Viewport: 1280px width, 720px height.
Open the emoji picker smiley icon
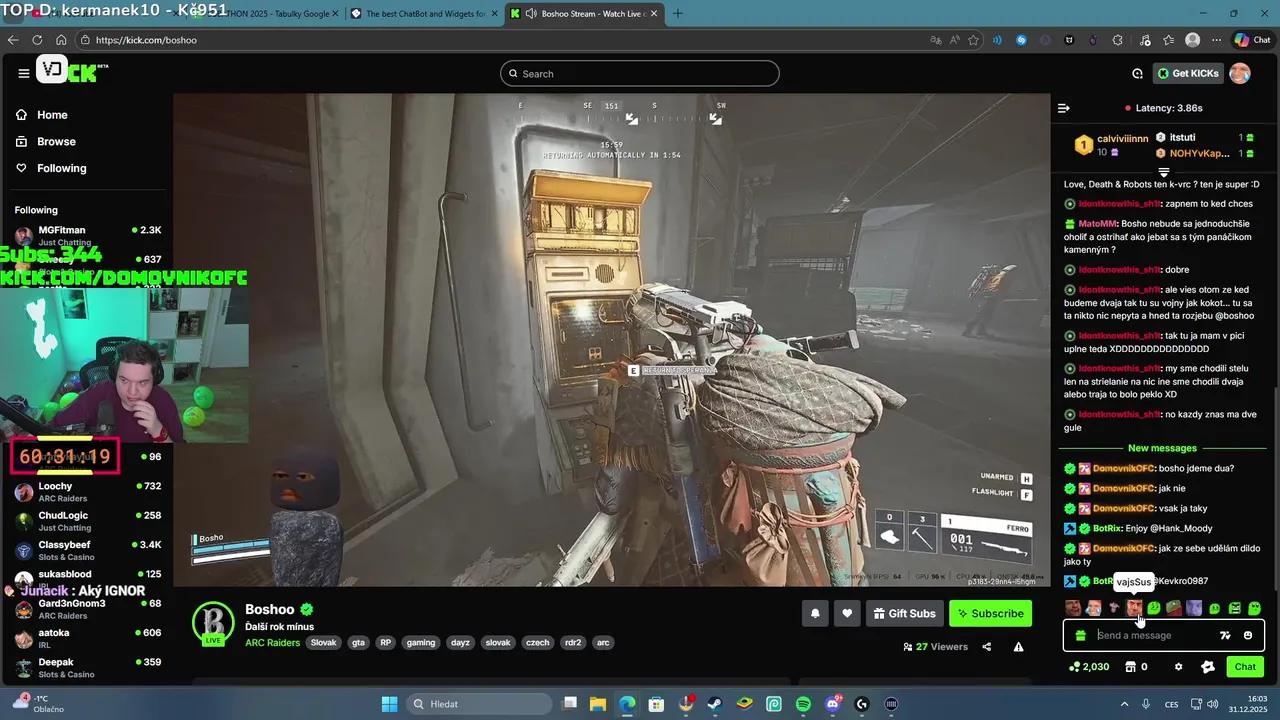coord(1248,635)
